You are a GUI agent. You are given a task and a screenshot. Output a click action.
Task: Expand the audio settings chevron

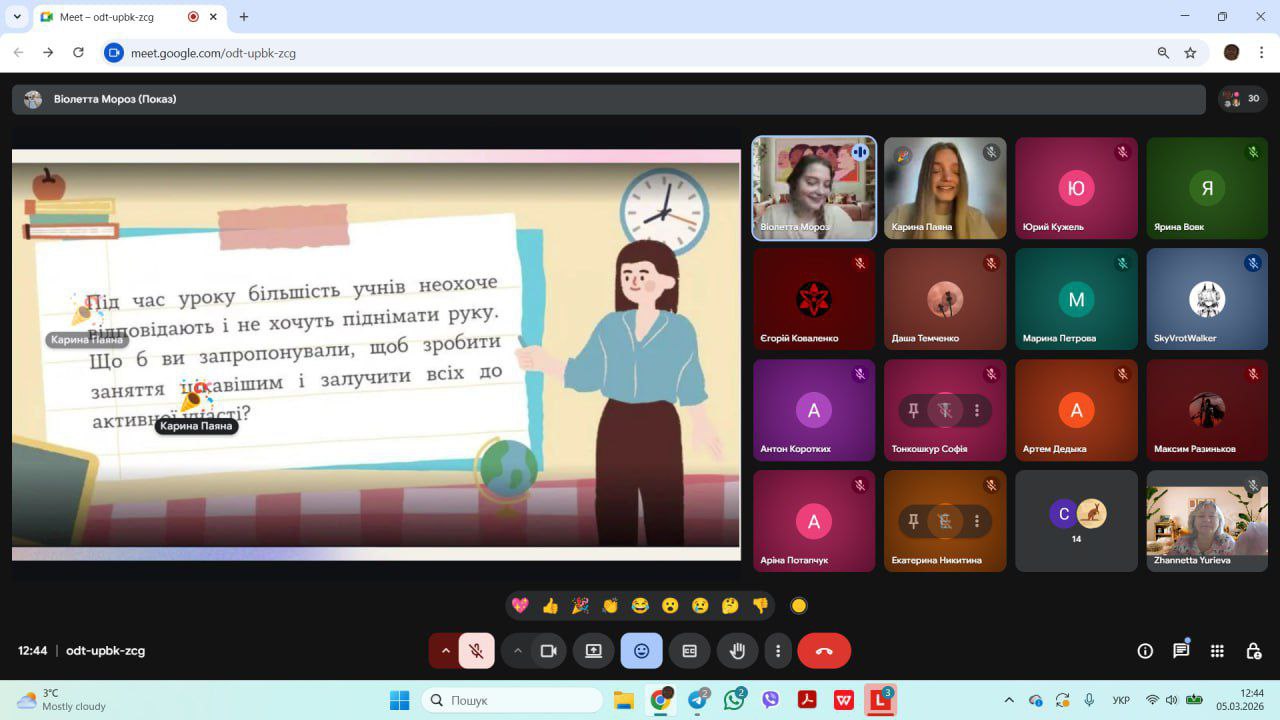[x=445, y=651]
